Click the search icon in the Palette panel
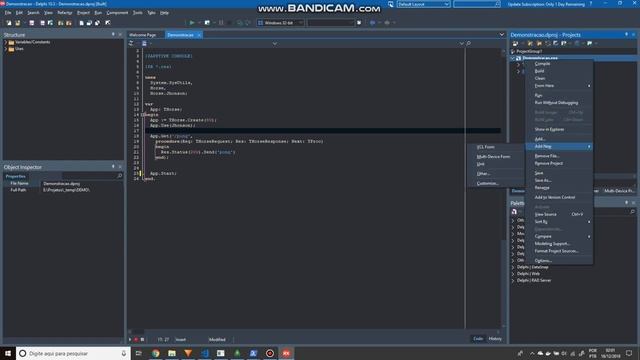 pos(632,211)
